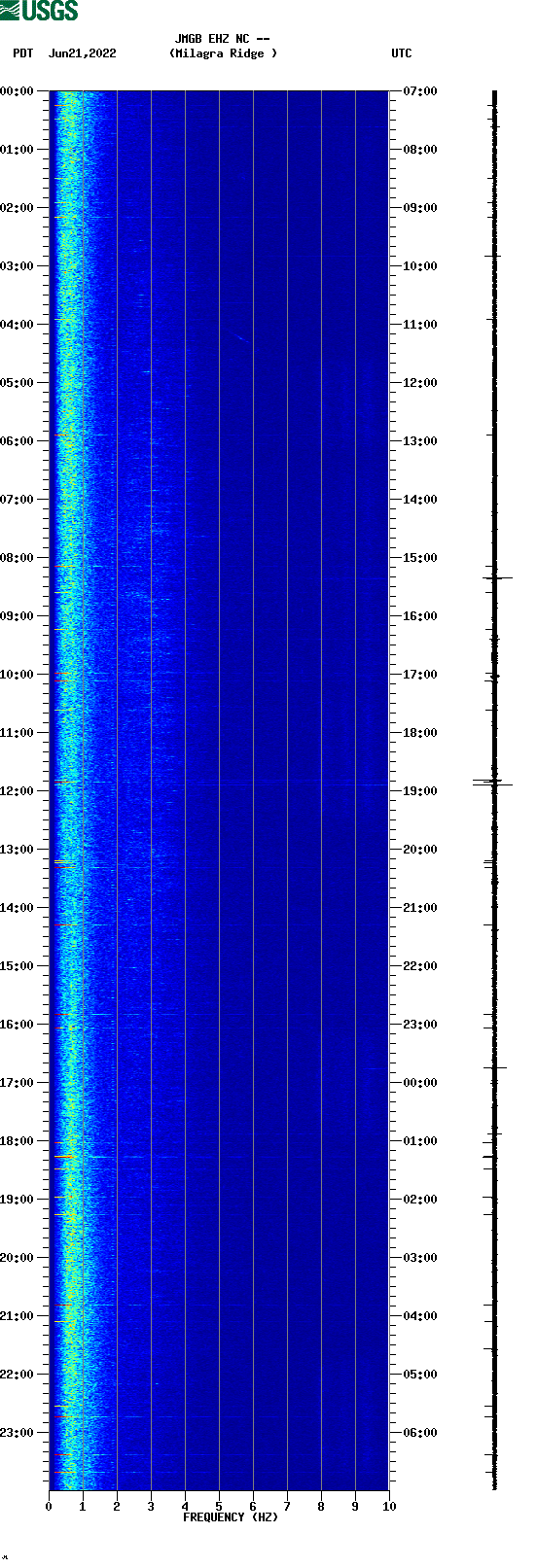Click the 12:00 UTC time label

[x=420, y=383]
